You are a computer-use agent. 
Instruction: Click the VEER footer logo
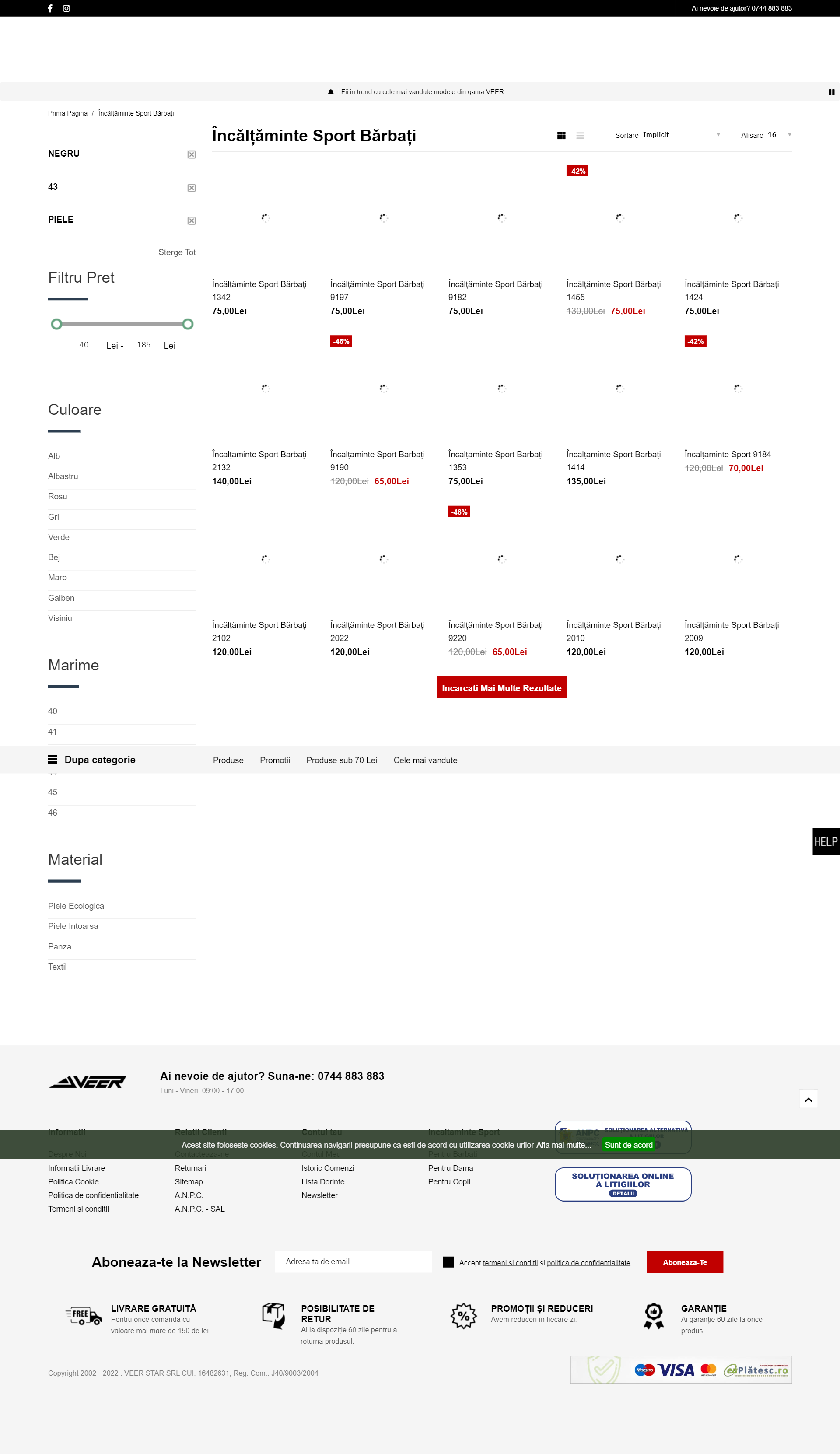pyautogui.click(x=87, y=1081)
